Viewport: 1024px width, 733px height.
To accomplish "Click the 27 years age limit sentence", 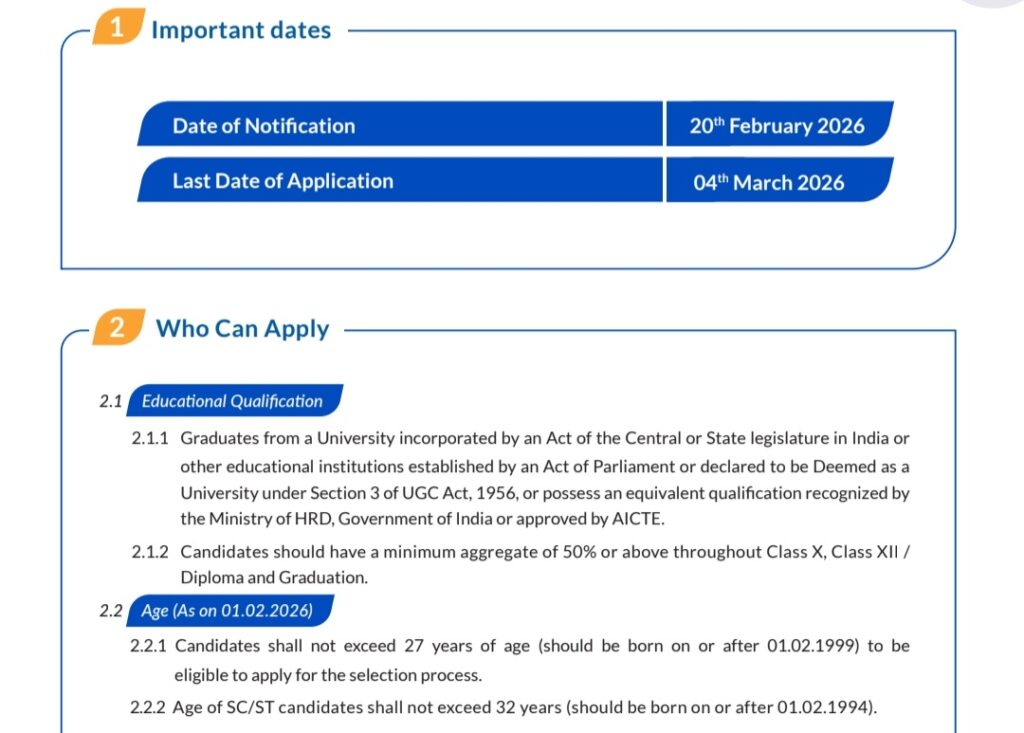I will [x=542, y=660].
